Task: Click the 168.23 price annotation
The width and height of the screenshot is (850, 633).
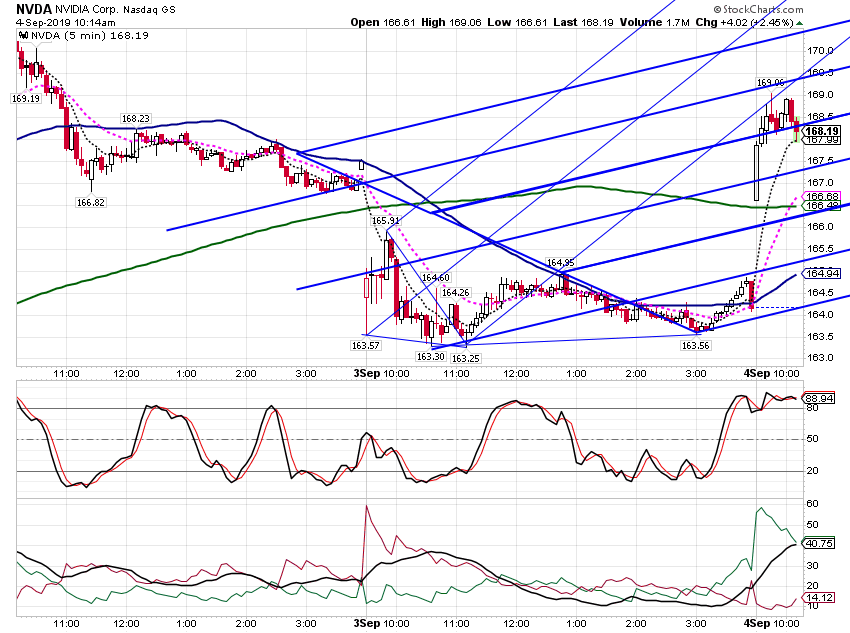Action: click(136, 119)
